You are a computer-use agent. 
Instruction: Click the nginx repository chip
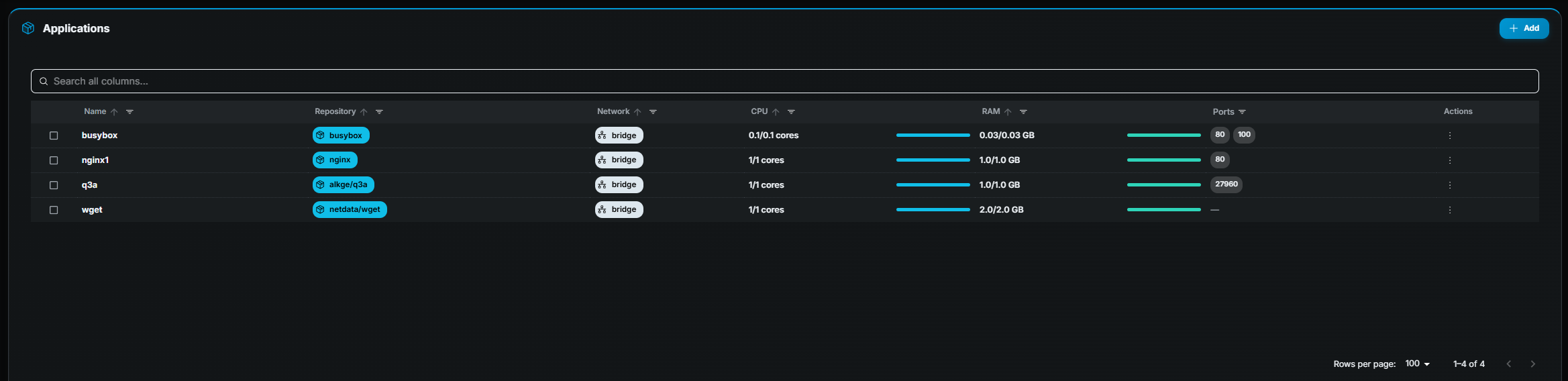click(x=335, y=160)
